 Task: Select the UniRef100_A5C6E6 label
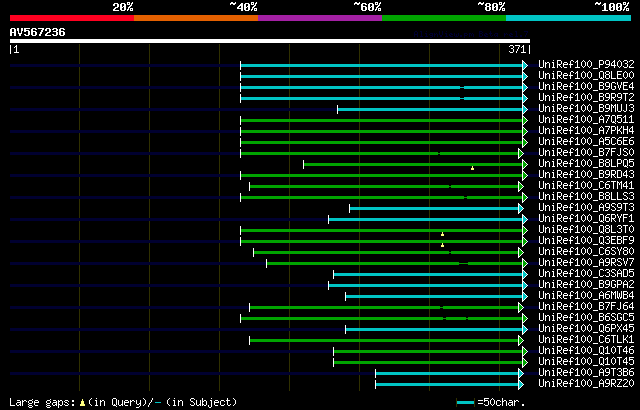coord(586,142)
